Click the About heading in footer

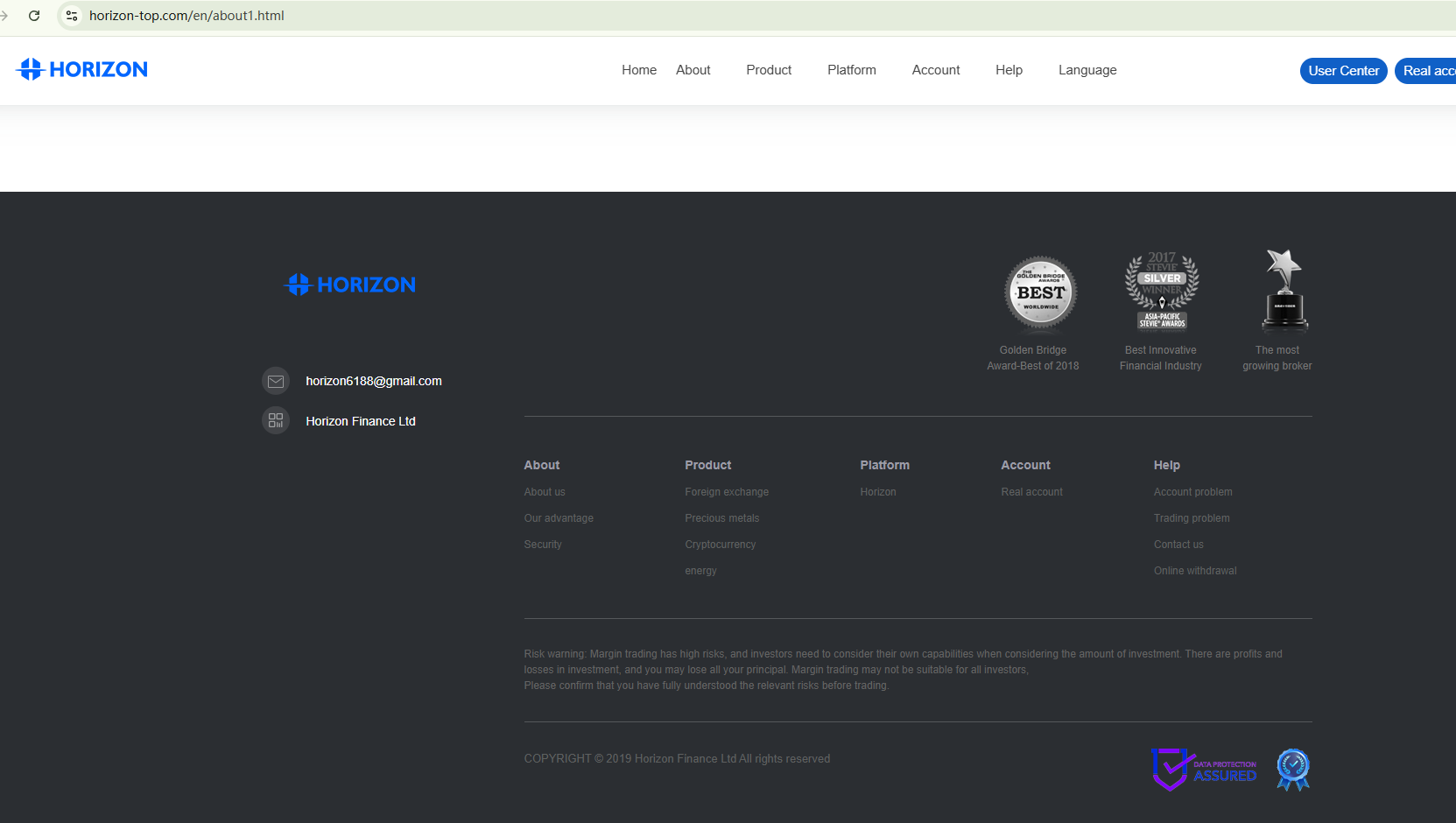542,465
